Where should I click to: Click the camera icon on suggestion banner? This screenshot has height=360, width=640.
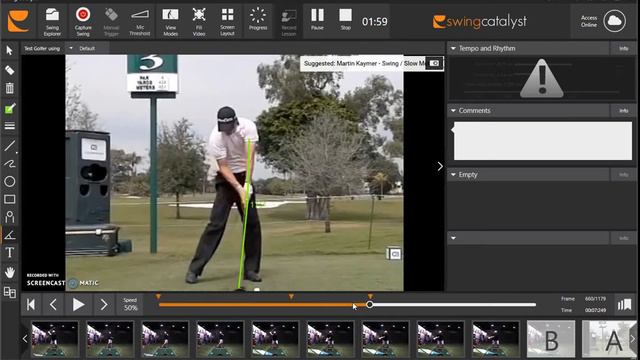pyautogui.click(x=435, y=63)
